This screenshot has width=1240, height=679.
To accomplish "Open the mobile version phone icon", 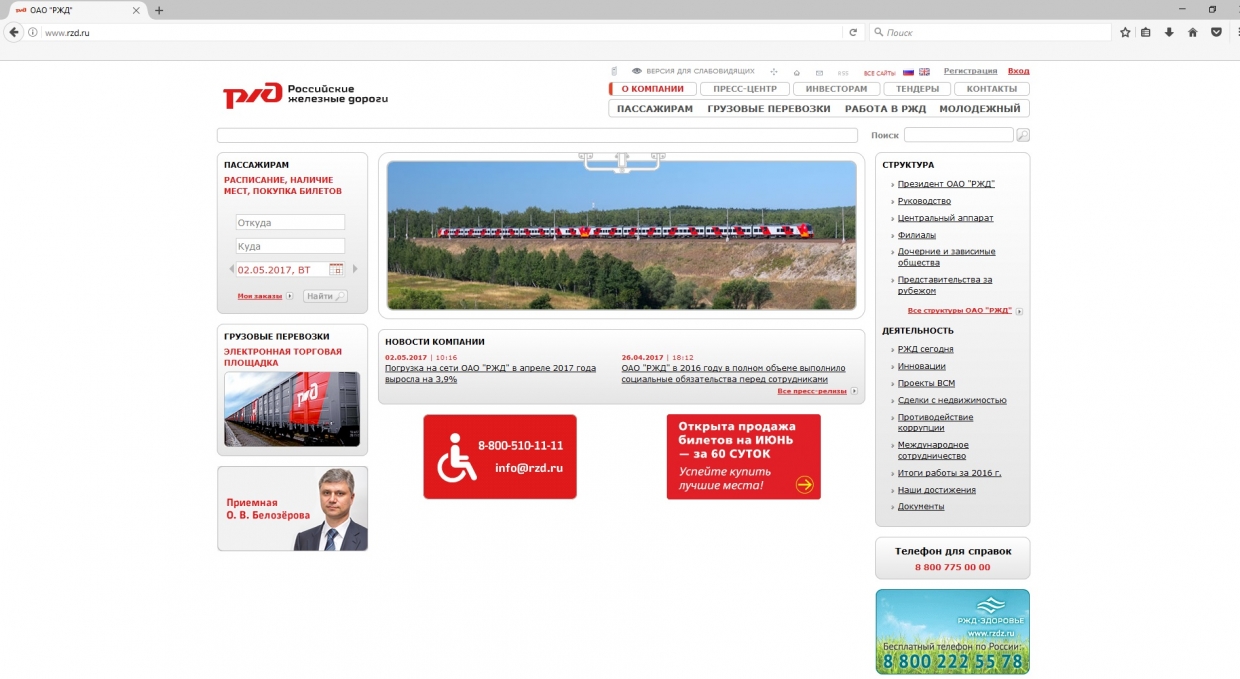I will [614, 72].
